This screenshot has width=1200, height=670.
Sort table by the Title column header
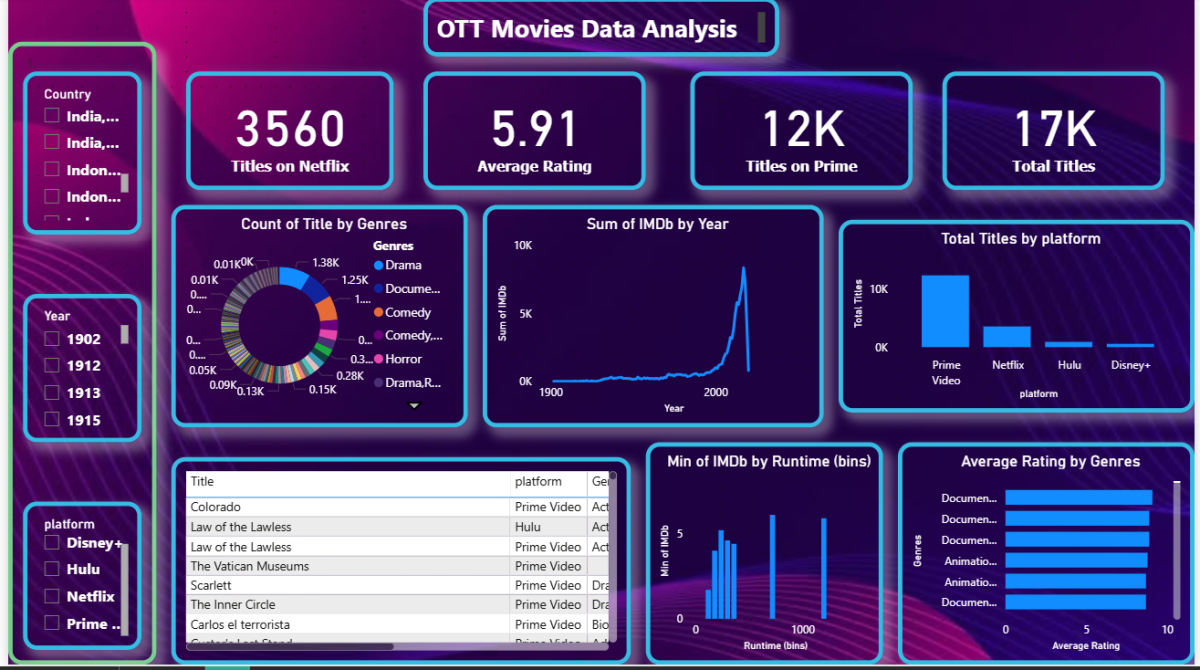point(202,482)
